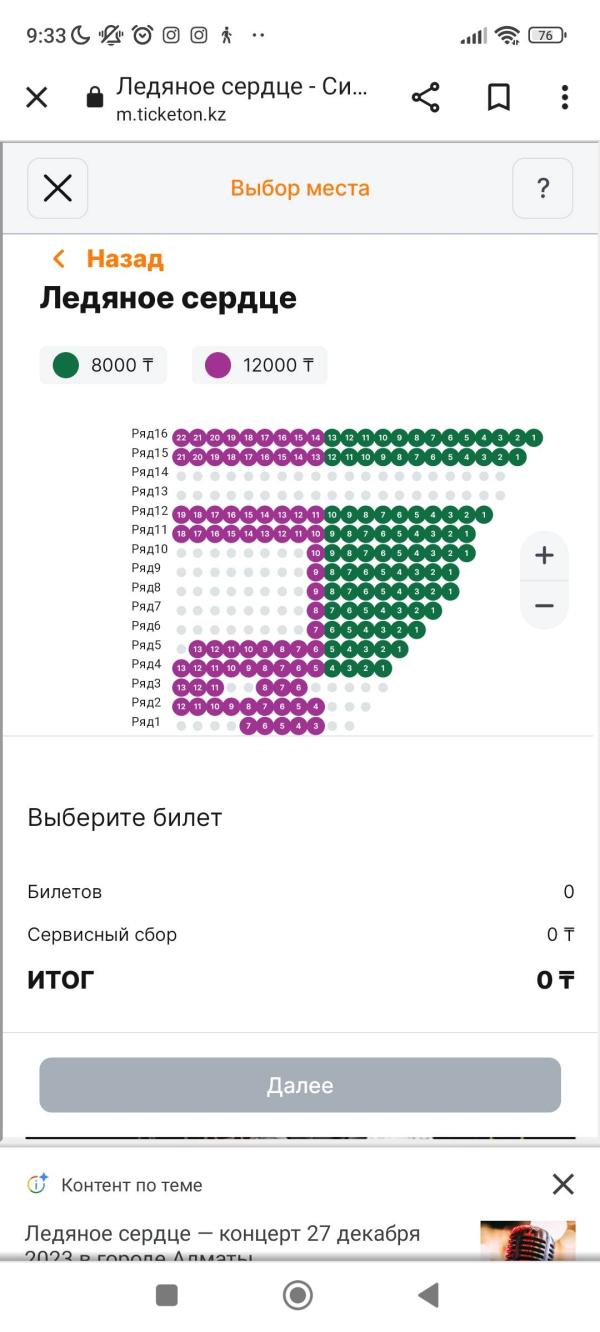Tap the share icon in browser bar
600x1332 pixels.
click(x=426, y=97)
